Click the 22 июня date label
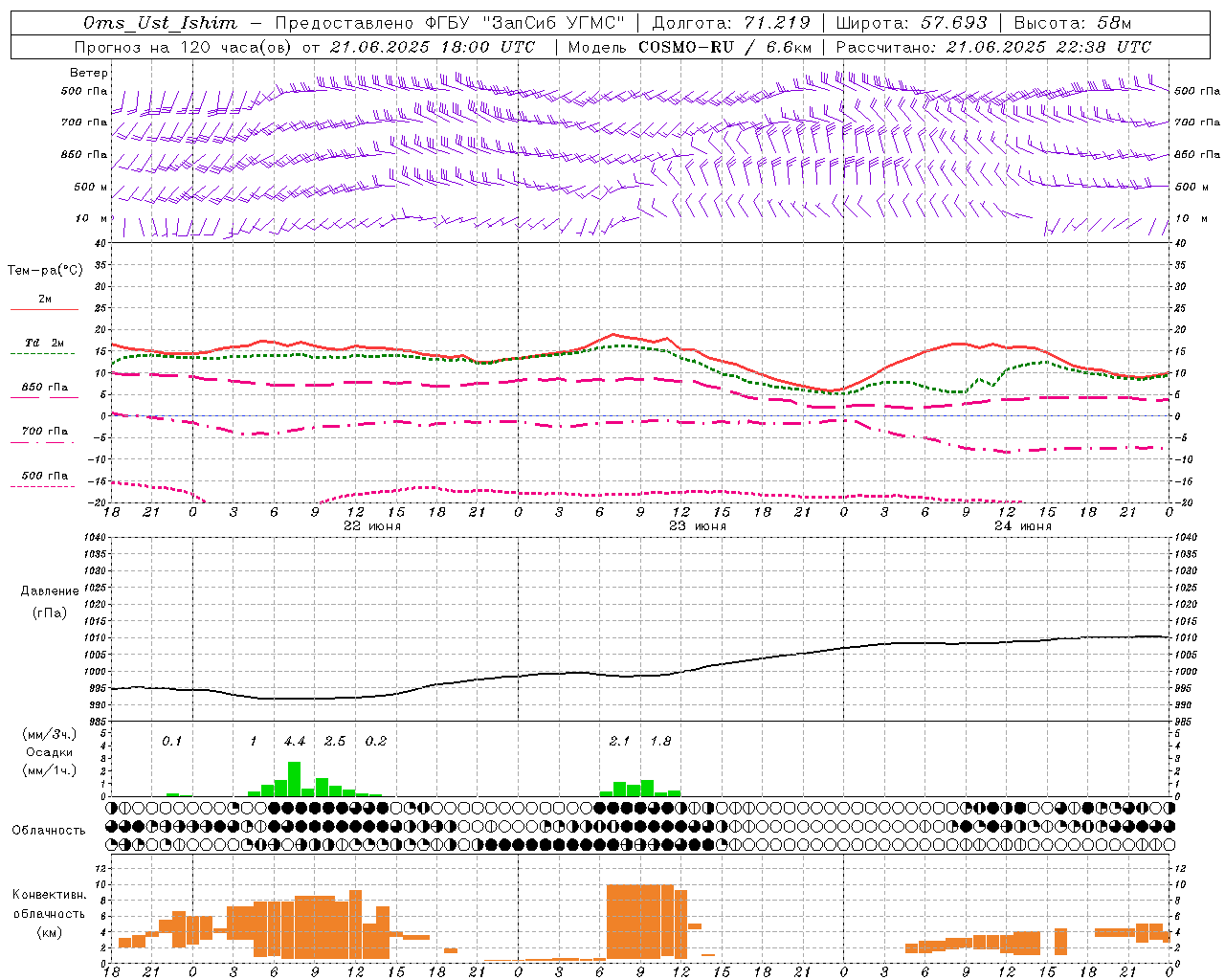The image size is (1225, 980). coord(372,525)
